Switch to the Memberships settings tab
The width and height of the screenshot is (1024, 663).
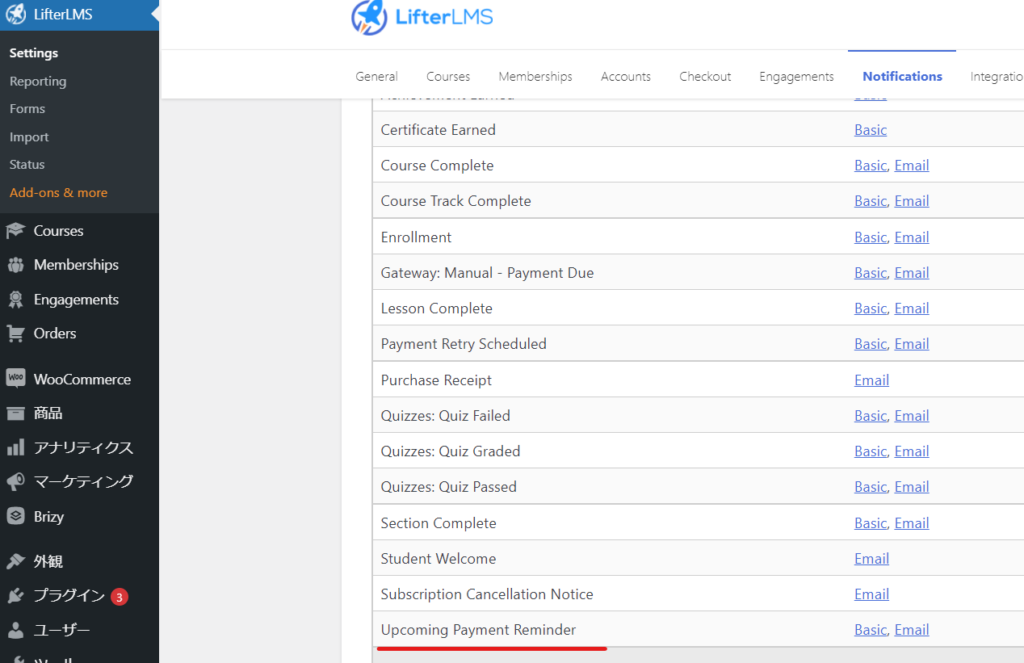[x=536, y=76]
